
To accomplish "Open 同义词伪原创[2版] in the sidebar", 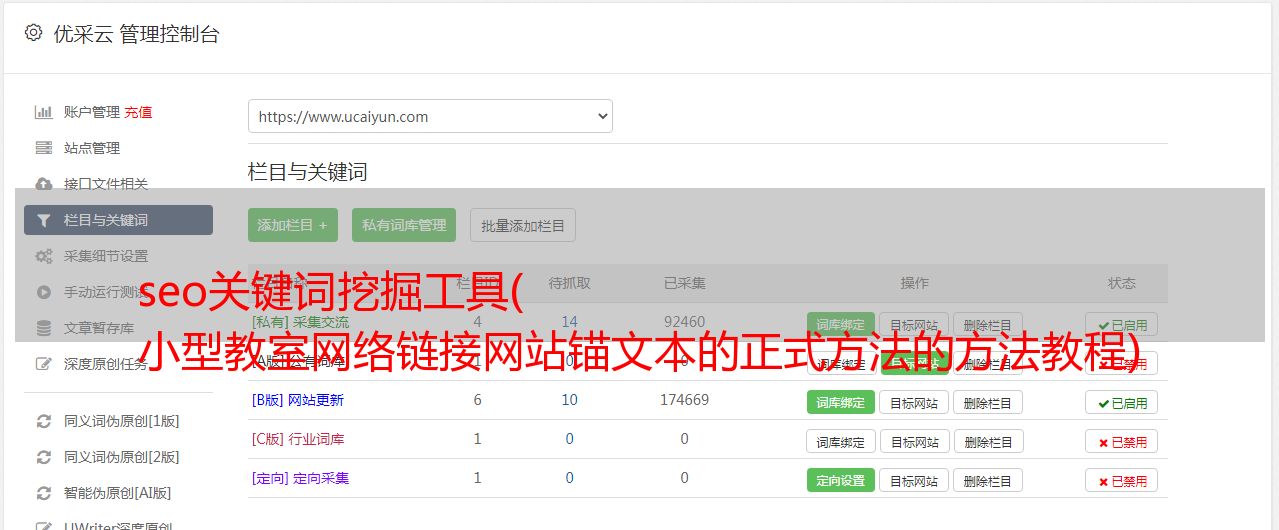I will click(122, 457).
